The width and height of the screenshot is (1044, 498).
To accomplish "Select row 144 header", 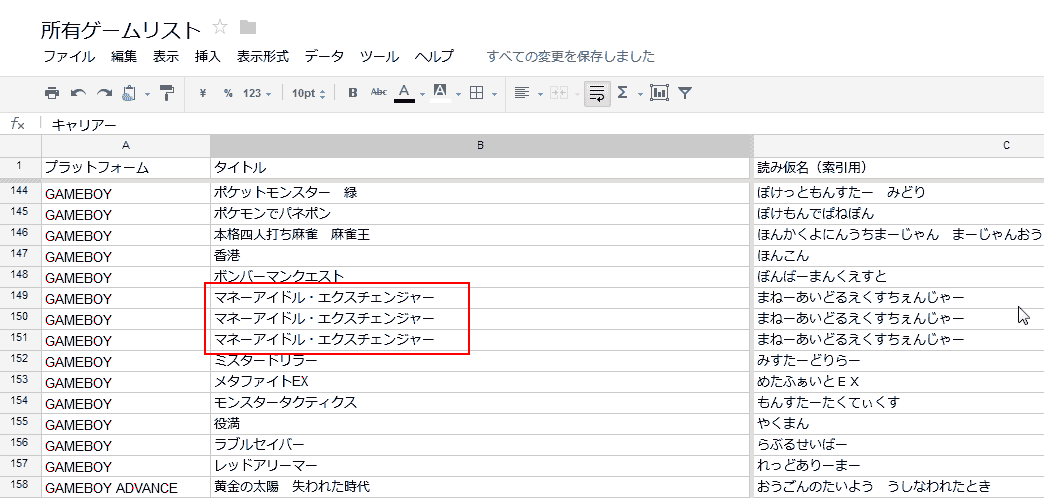I will coord(21,193).
